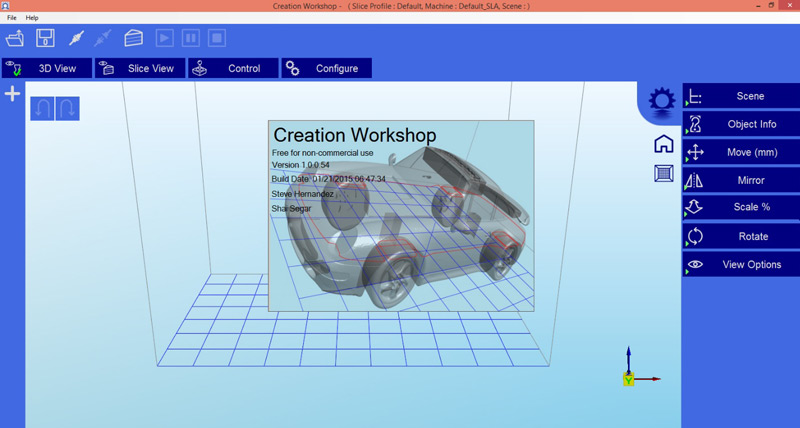Click the application icon in the title bar
Viewport: 800px width, 428px height.
click(x=5, y=6)
